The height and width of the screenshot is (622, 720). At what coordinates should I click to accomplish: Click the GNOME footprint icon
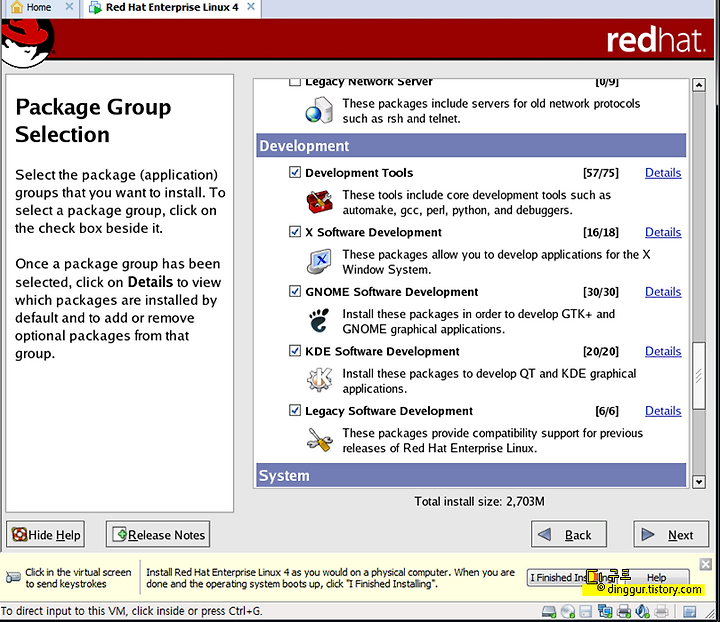click(319, 320)
